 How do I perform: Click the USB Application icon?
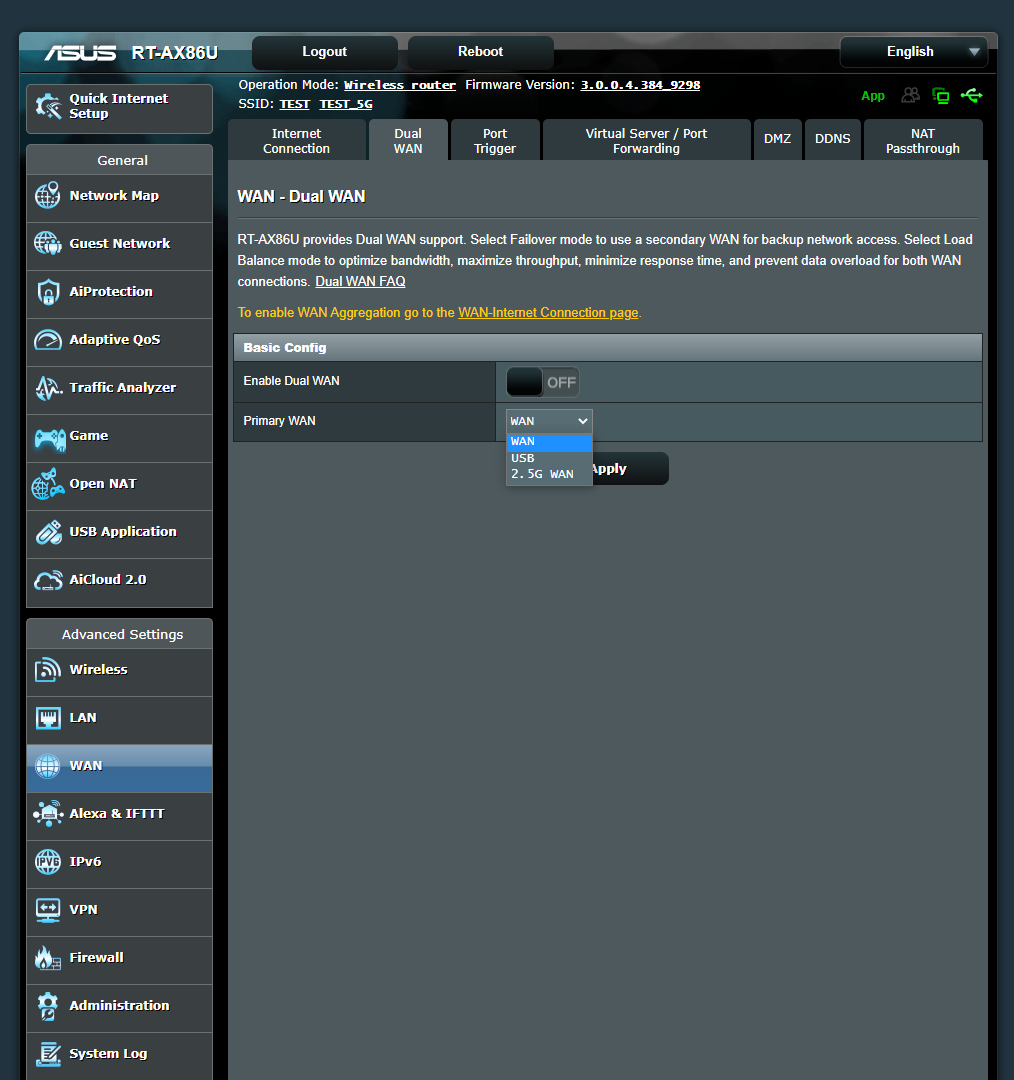tap(48, 532)
